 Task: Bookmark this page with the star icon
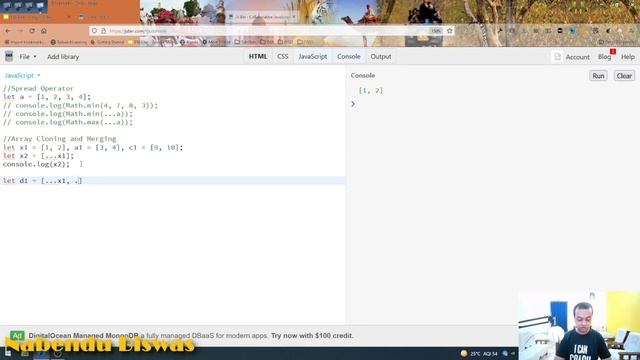(449, 31)
